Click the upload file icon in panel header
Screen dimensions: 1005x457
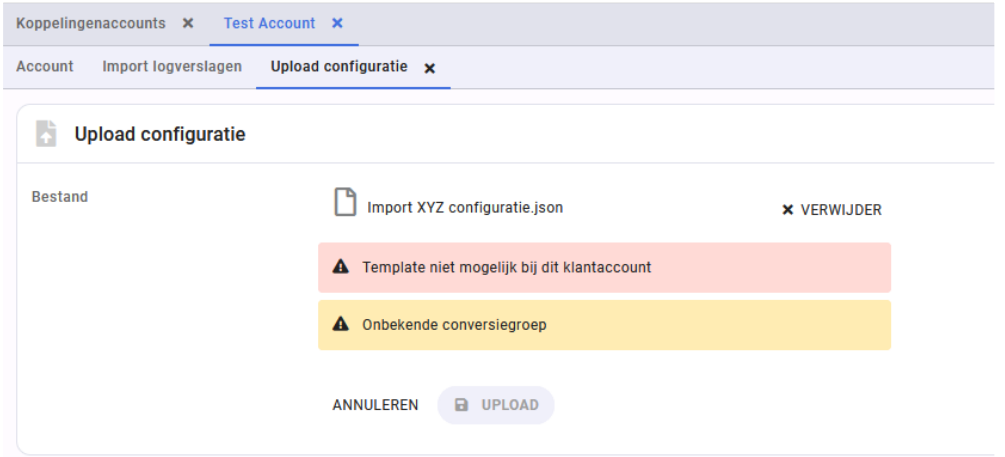tap(46, 134)
